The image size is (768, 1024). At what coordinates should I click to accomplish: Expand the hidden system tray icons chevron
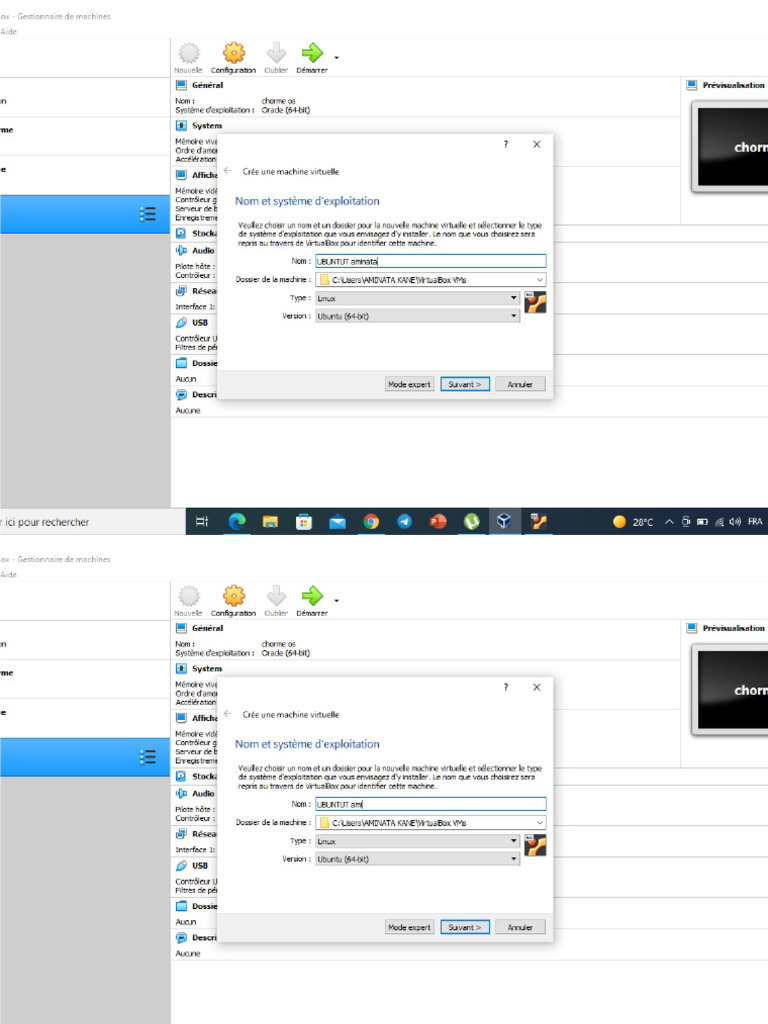[x=669, y=522]
